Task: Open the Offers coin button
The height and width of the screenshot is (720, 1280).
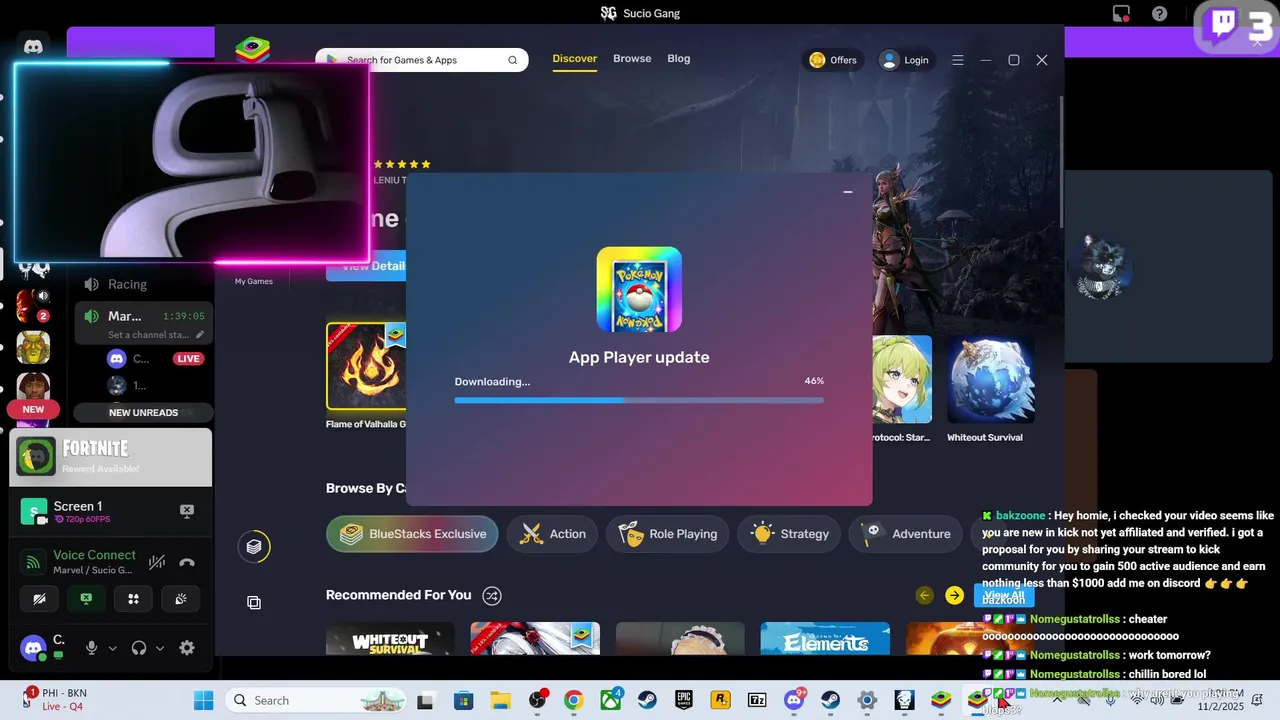Action: 833,60
